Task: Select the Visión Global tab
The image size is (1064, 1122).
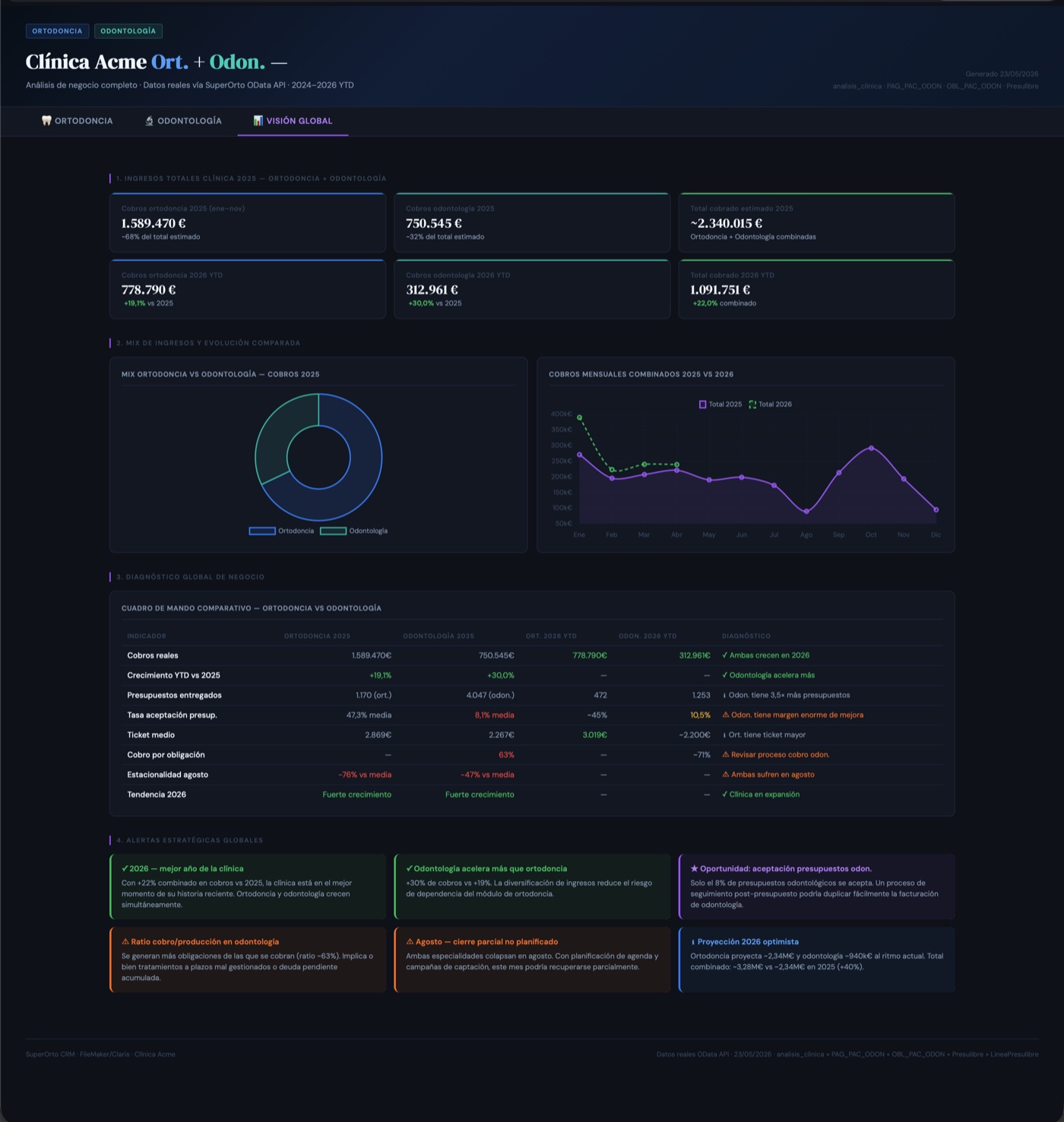Action: click(293, 121)
